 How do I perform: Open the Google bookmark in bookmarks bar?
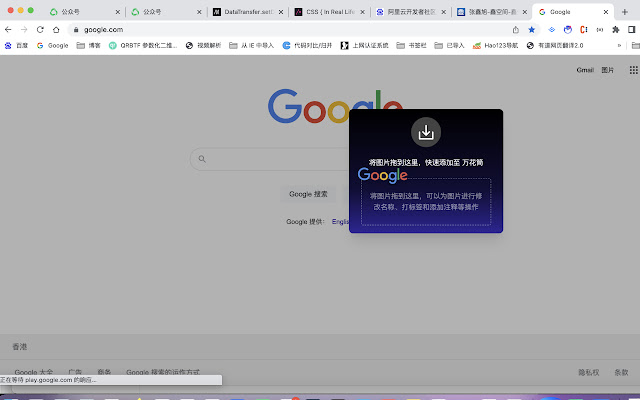click(x=52, y=45)
